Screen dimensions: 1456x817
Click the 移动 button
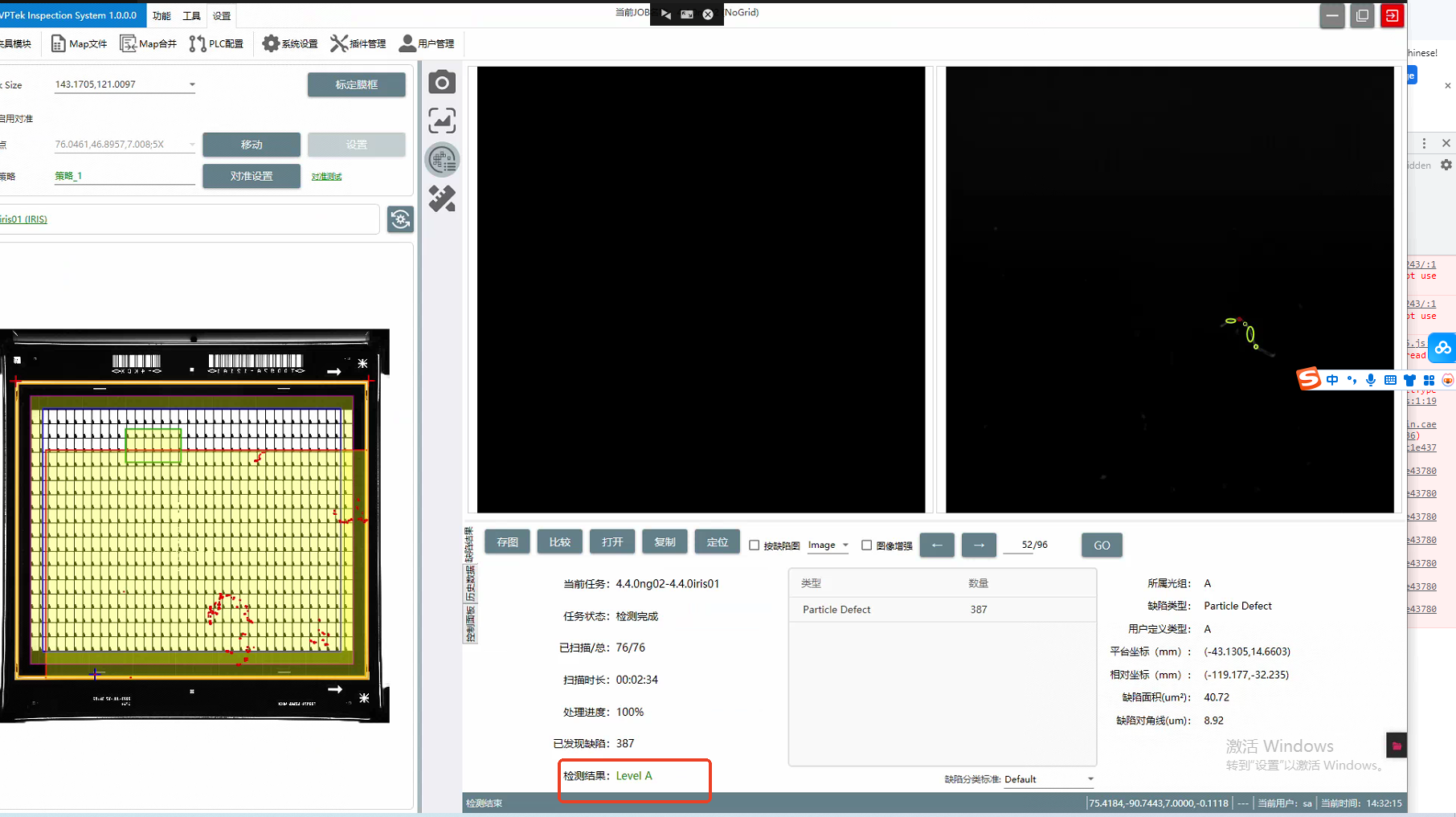coord(252,145)
